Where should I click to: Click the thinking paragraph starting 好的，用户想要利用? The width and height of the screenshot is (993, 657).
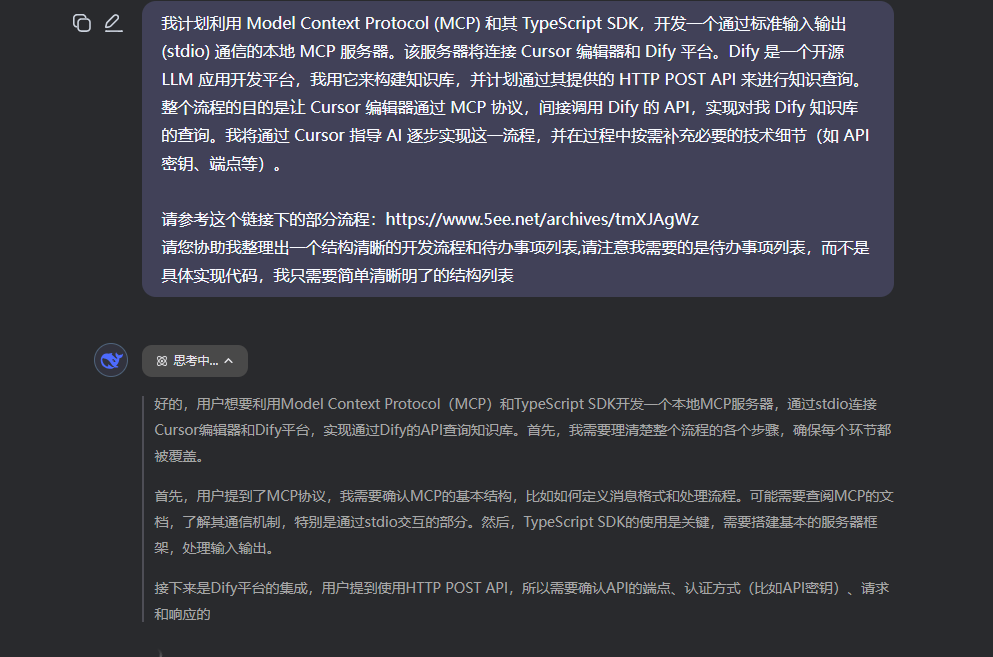tap(523, 430)
